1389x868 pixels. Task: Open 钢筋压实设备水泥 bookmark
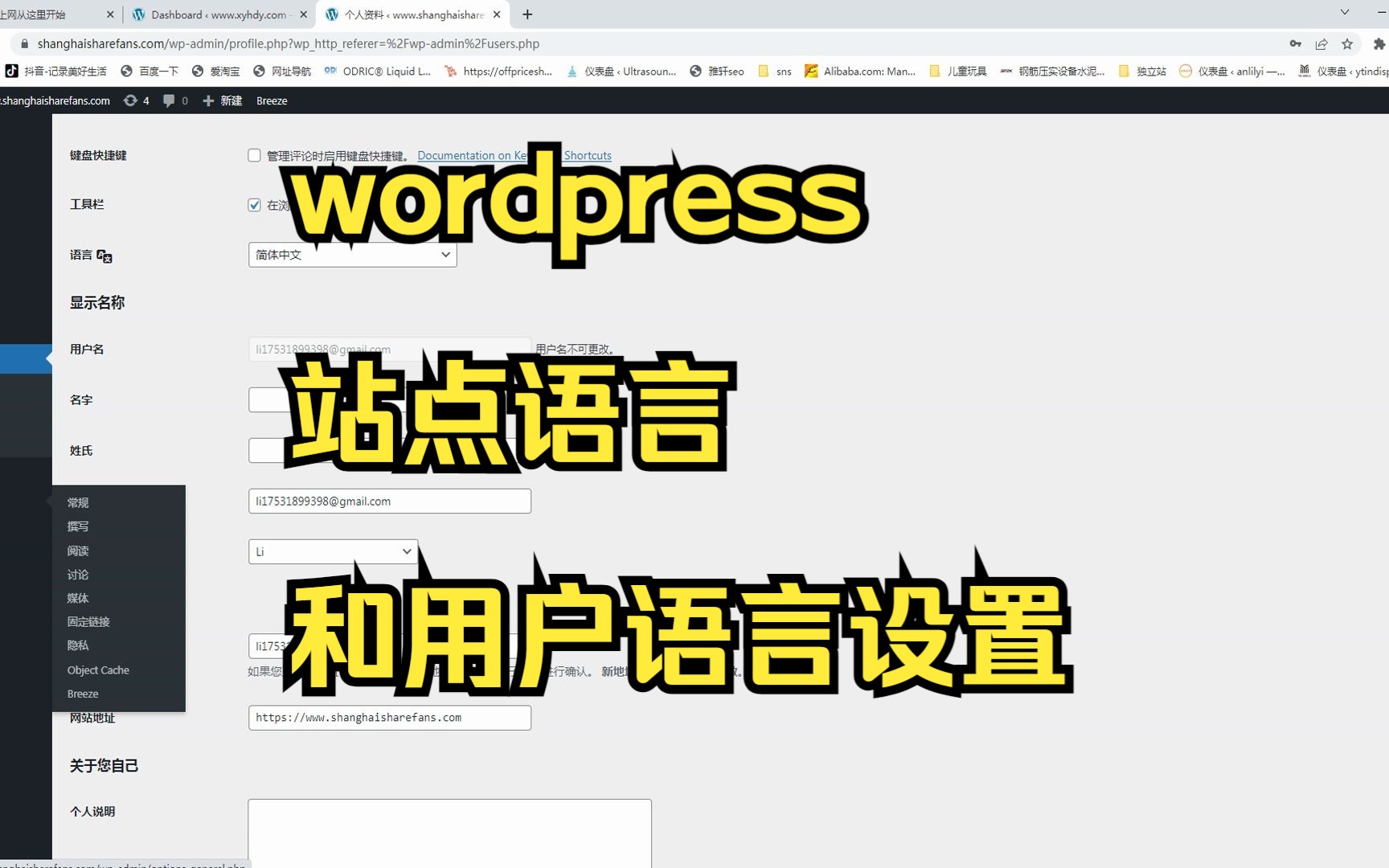(x=1052, y=71)
